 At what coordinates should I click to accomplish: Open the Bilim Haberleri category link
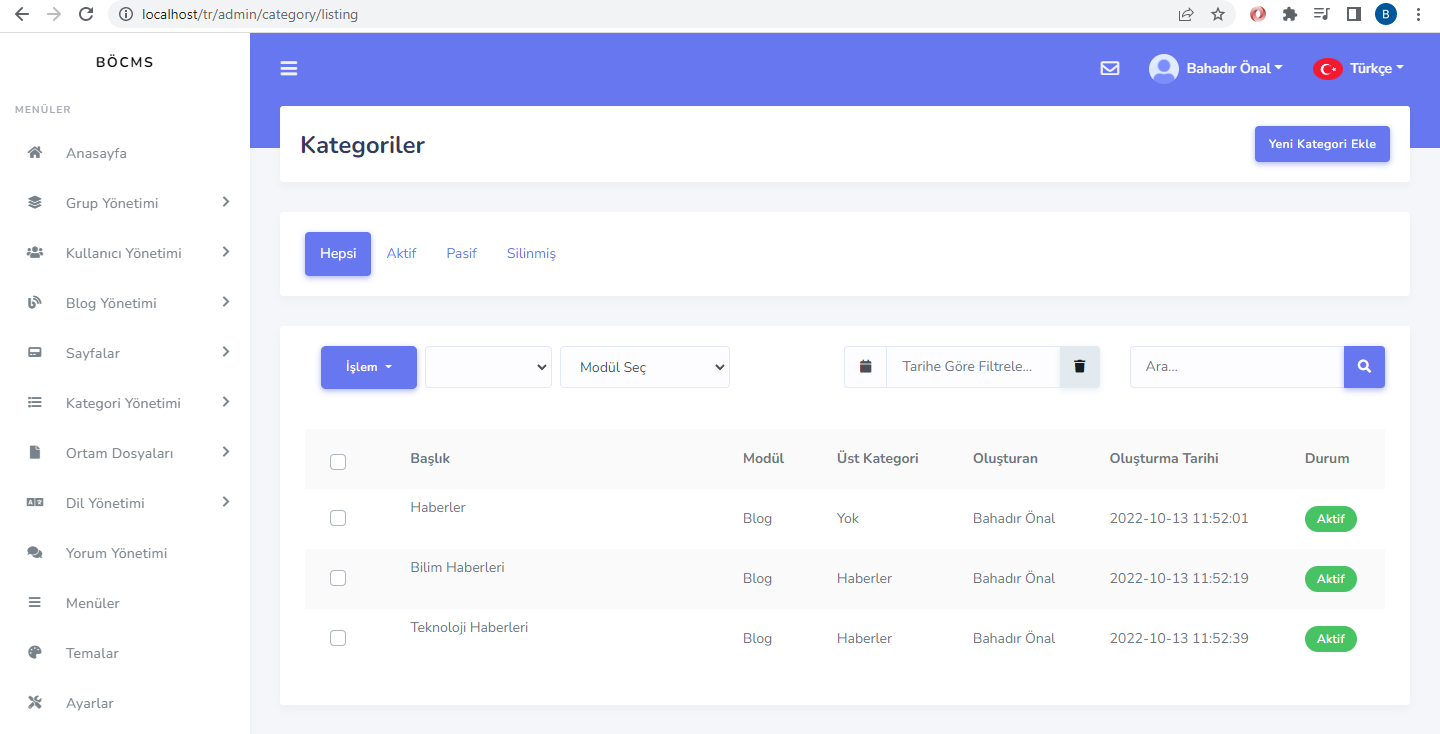pyautogui.click(x=457, y=567)
